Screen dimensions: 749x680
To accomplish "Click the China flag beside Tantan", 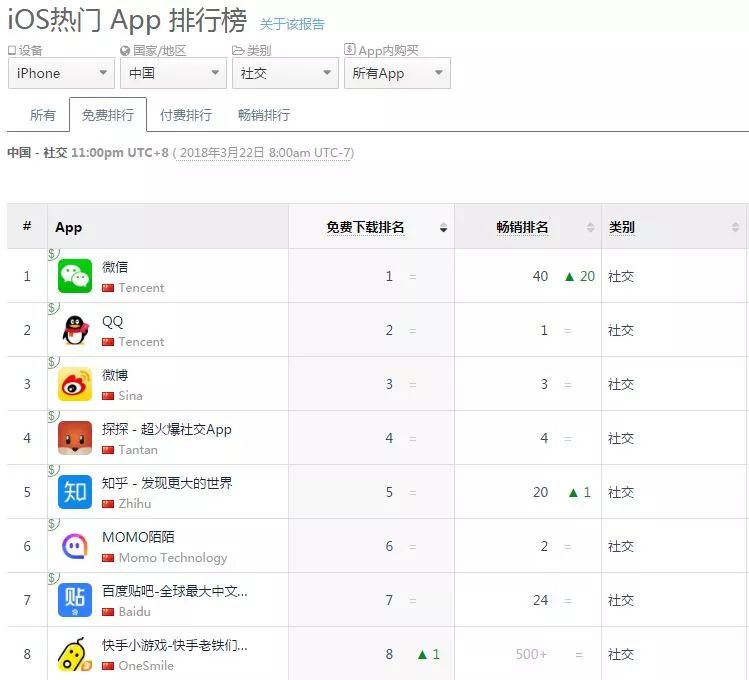I will point(108,450).
